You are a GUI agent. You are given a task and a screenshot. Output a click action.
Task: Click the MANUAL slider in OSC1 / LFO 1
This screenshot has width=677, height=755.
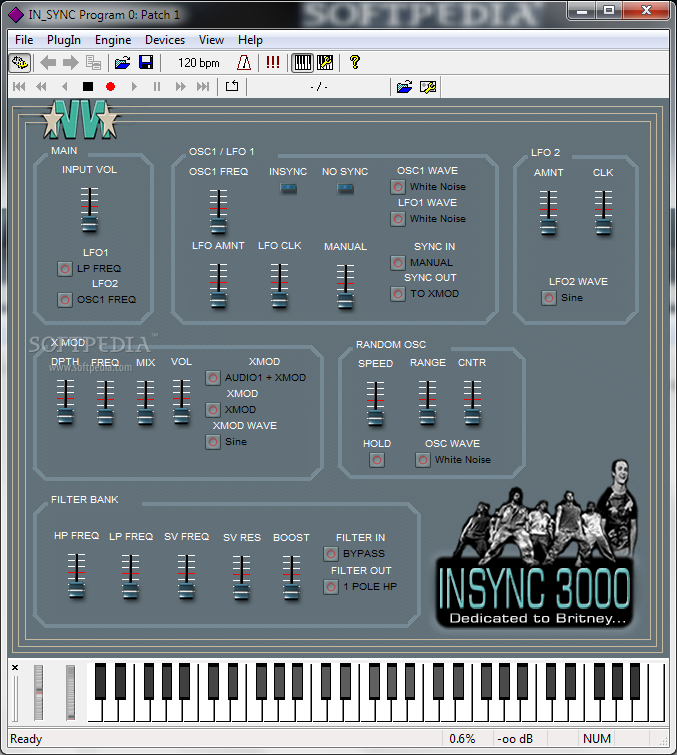tap(345, 286)
